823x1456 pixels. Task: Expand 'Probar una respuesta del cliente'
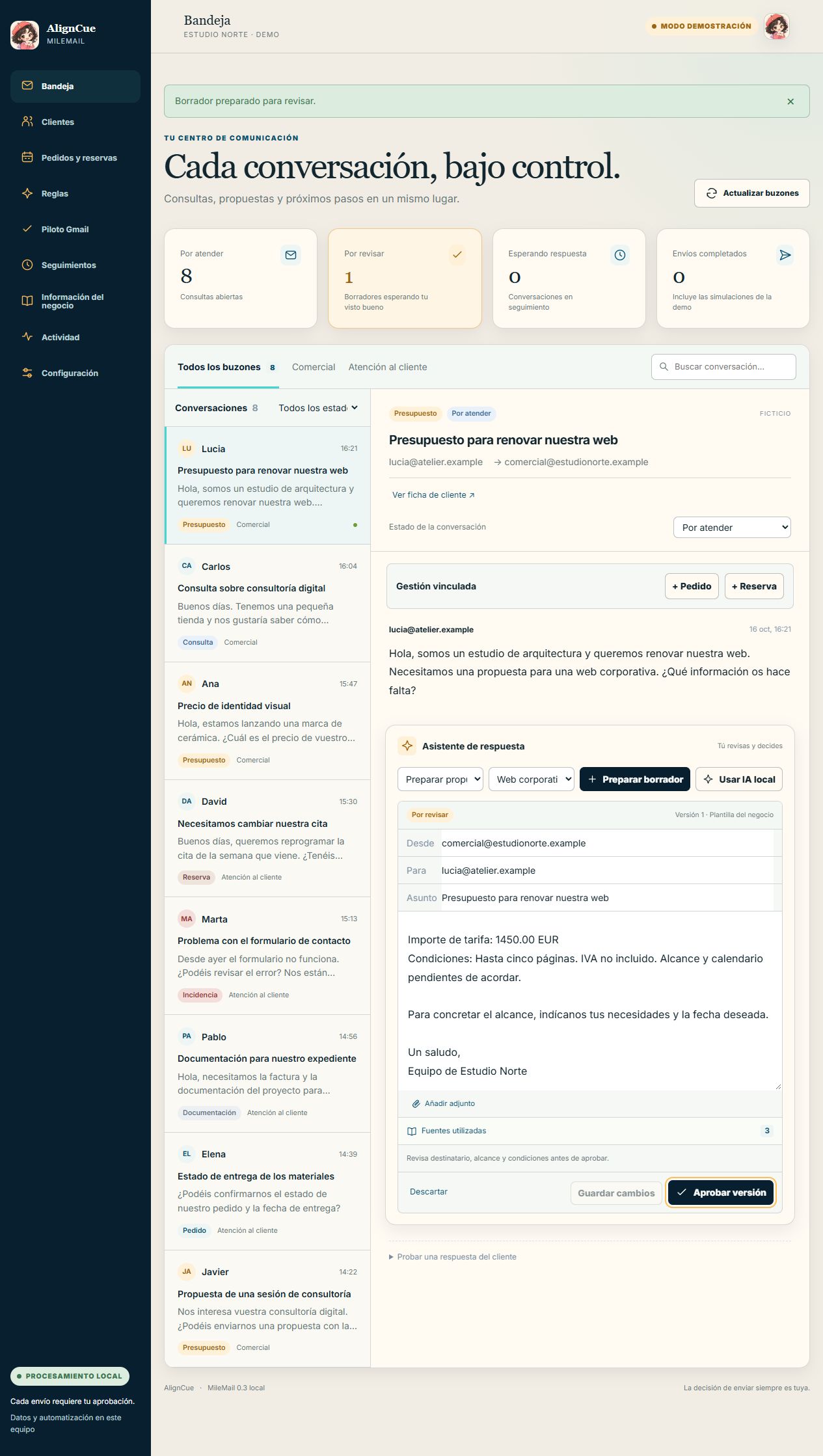[453, 1257]
